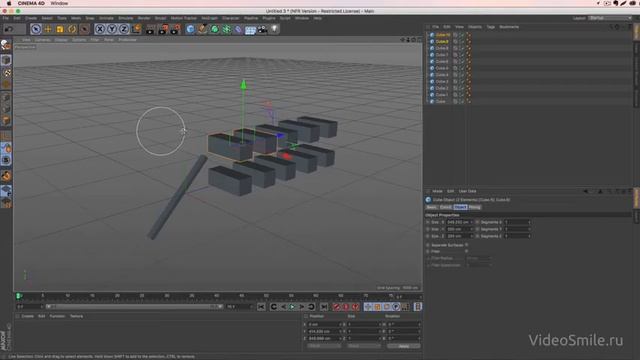The width and height of the screenshot is (640, 360).
Task: Click Autokeying button
Action: [x=346, y=307]
